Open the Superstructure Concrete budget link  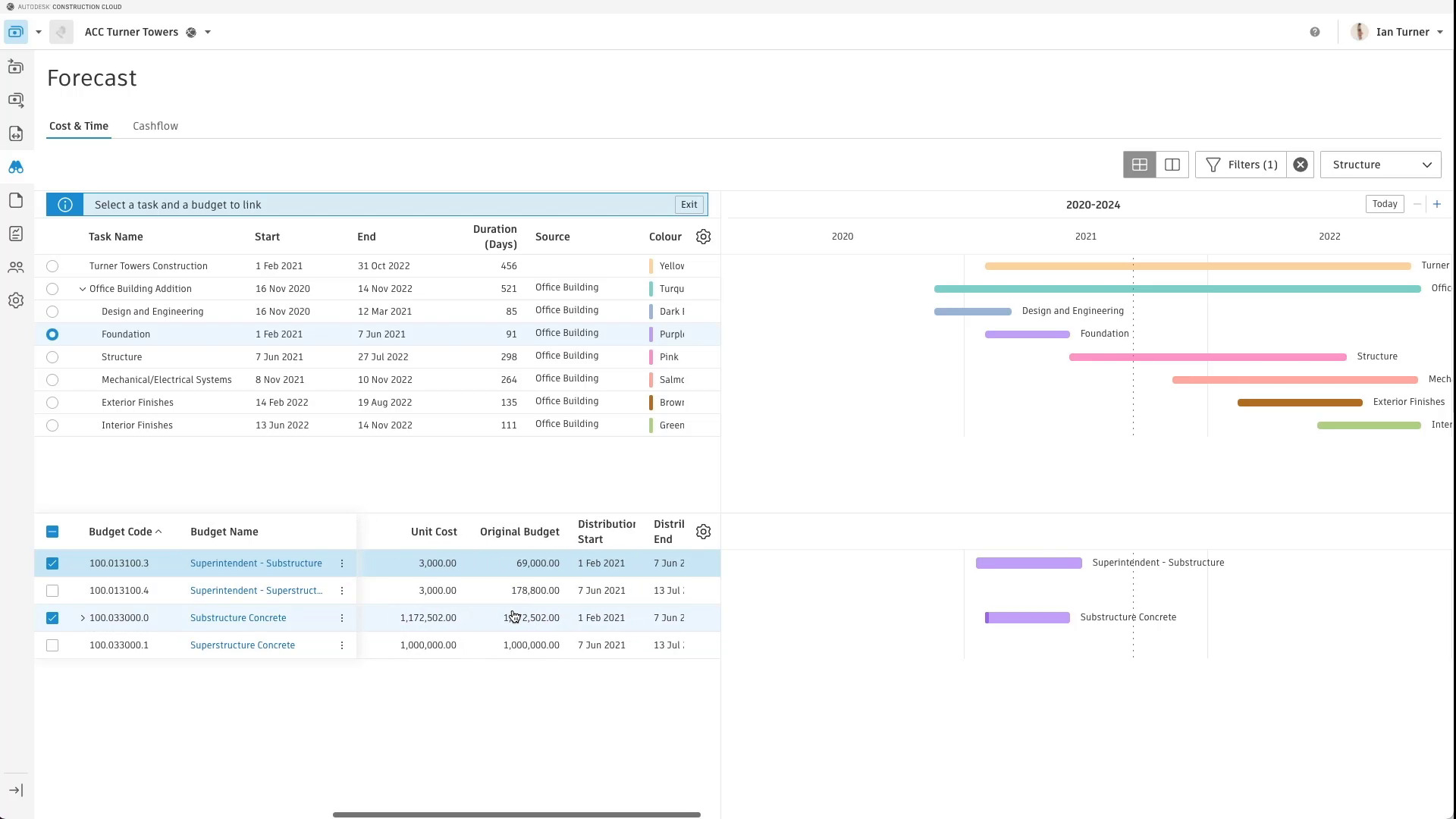point(243,645)
